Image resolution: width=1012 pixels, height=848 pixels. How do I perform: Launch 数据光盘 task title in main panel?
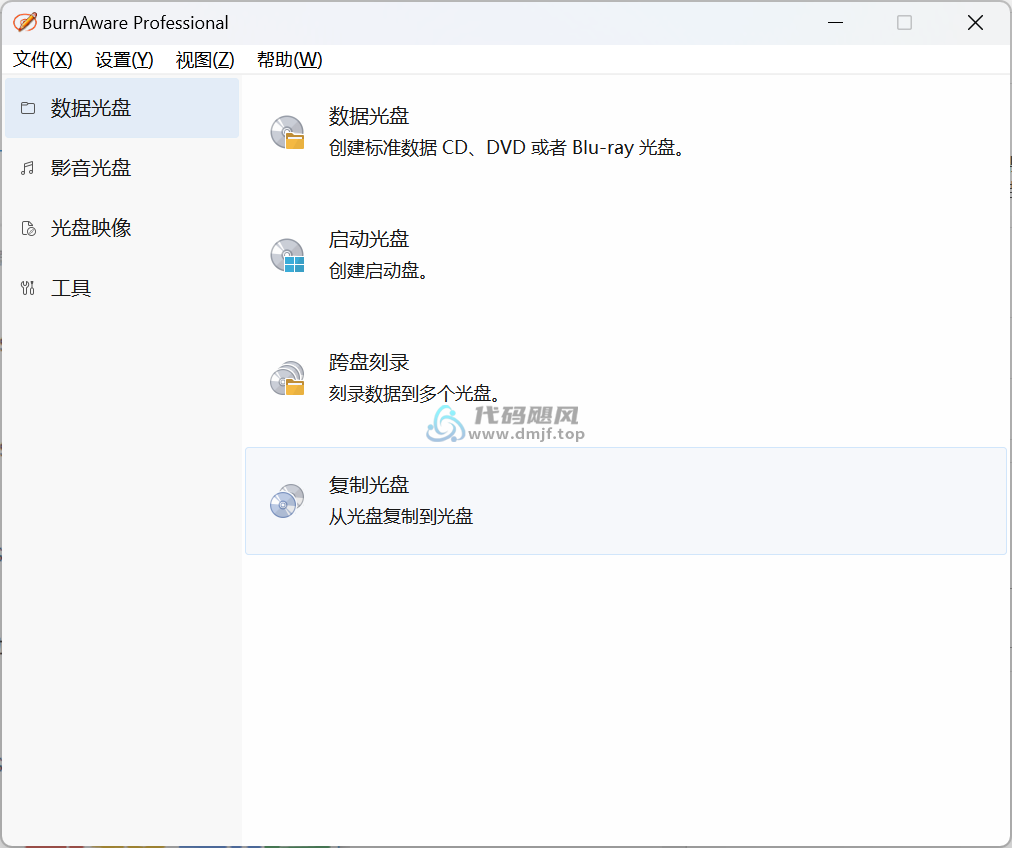pyautogui.click(x=369, y=116)
